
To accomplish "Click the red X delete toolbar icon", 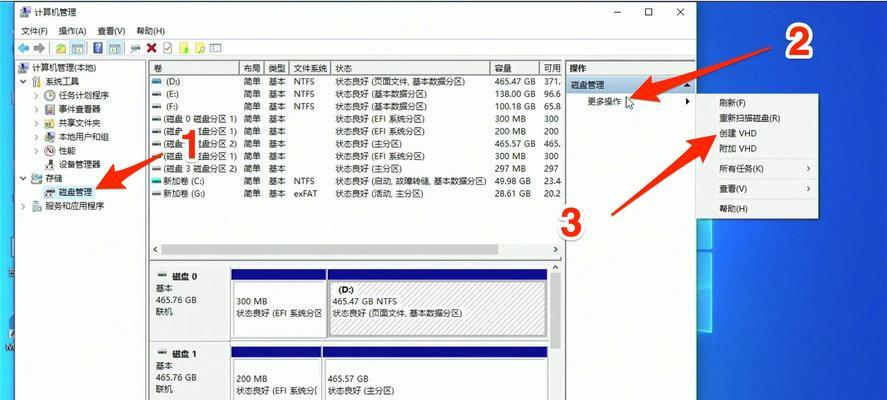I will (x=152, y=49).
